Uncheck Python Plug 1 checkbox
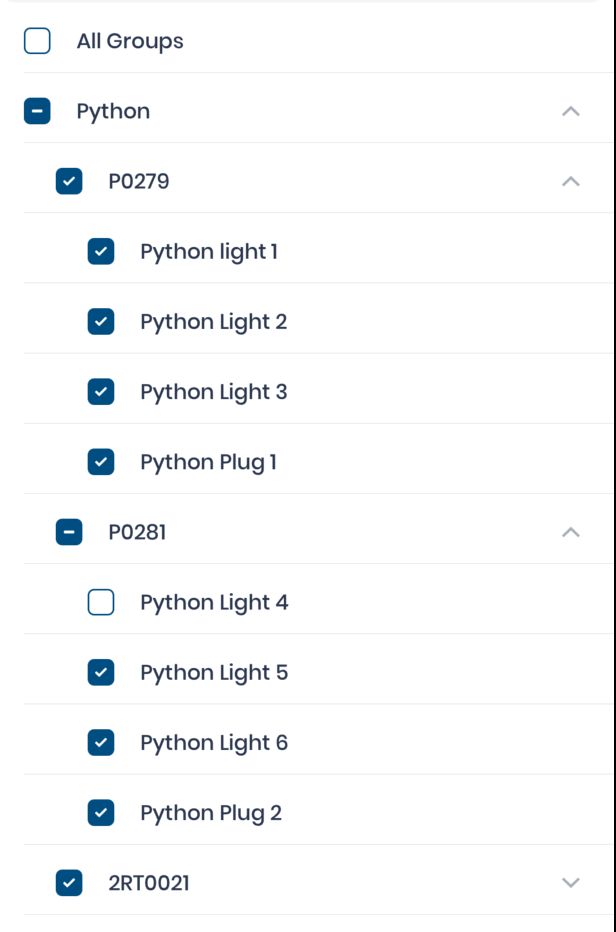The width and height of the screenshot is (616, 932). 101,462
